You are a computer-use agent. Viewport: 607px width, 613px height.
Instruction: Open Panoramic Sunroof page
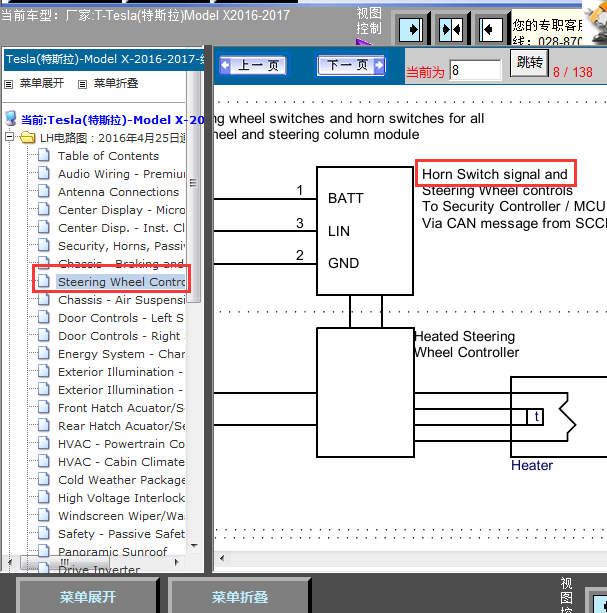113,551
